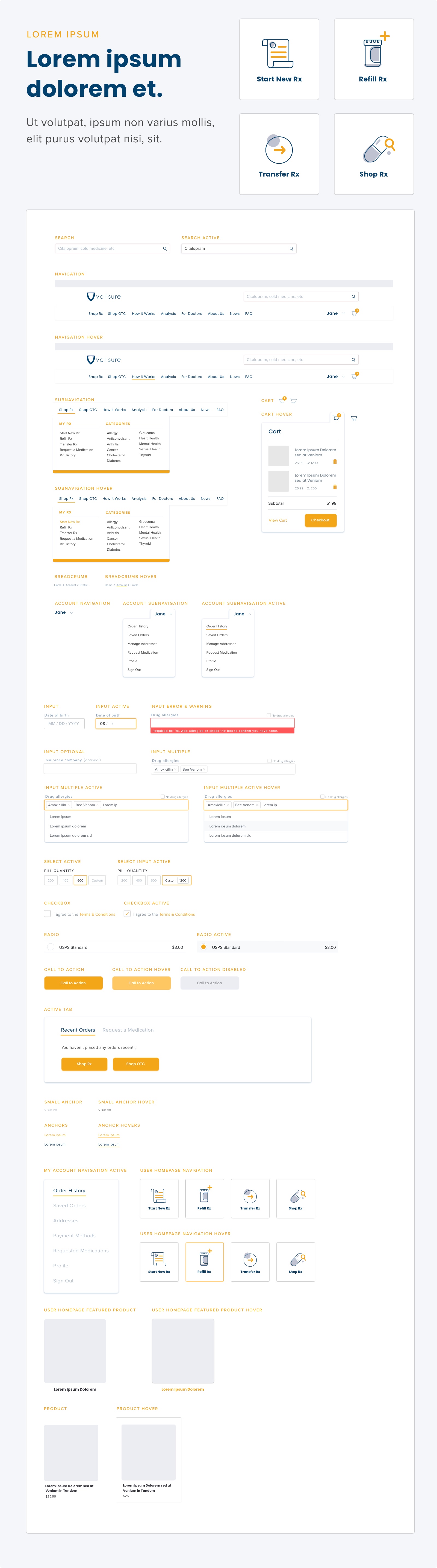Click the Checkout button in Cart panel
Image resolution: width=437 pixels, height=1568 pixels.
[x=320, y=520]
